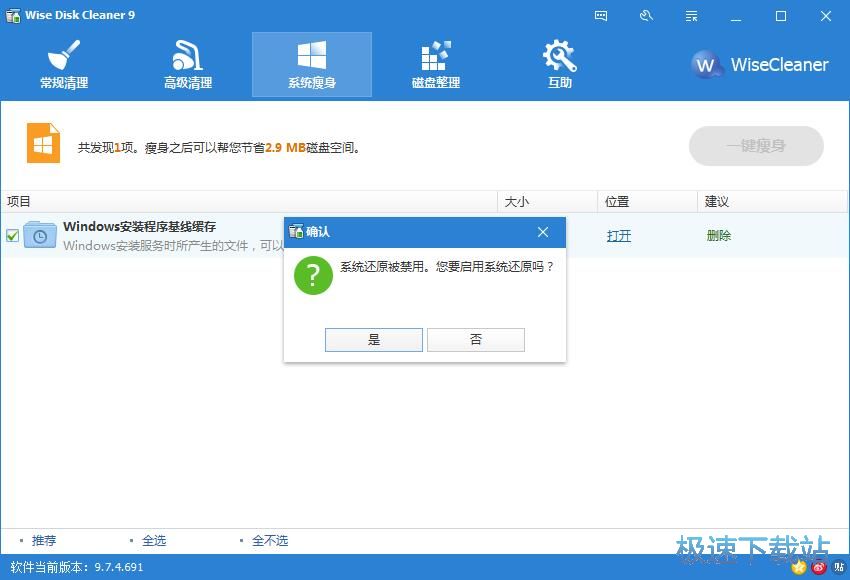Click the green question mark icon

[x=313, y=275]
